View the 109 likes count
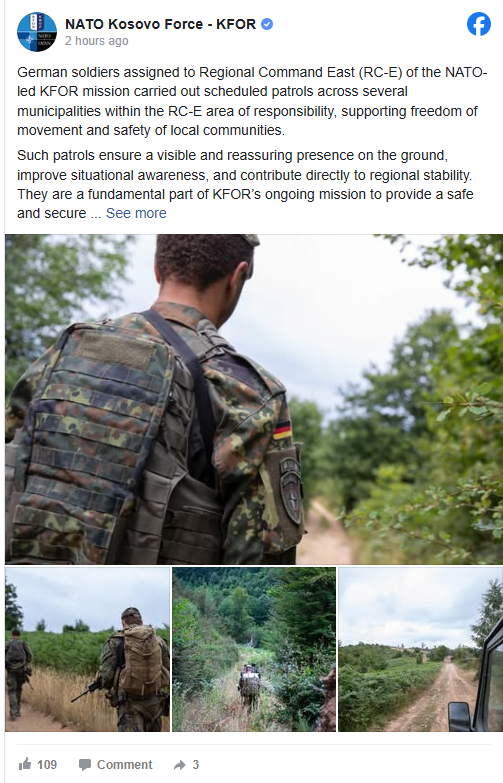The height and width of the screenshot is (783, 503). (x=47, y=765)
